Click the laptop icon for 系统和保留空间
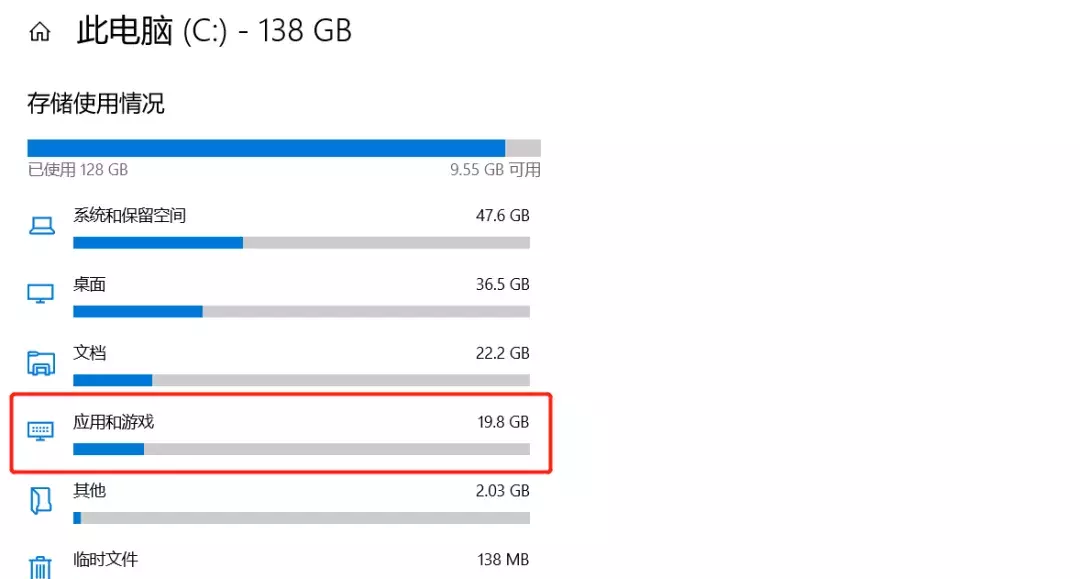Image resolution: width=1080 pixels, height=579 pixels. [x=41, y=225]
